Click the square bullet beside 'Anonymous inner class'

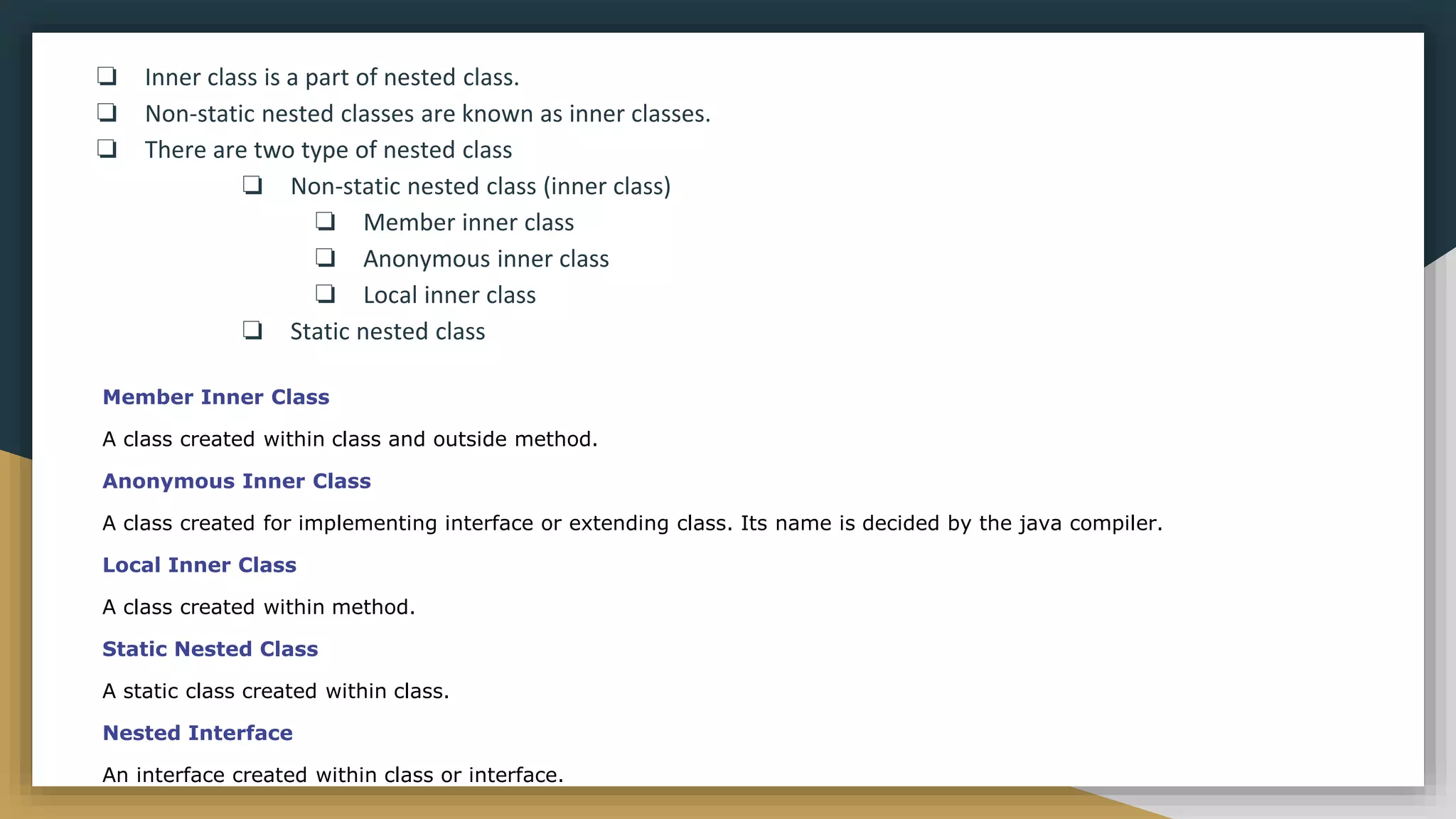[326, 257]
